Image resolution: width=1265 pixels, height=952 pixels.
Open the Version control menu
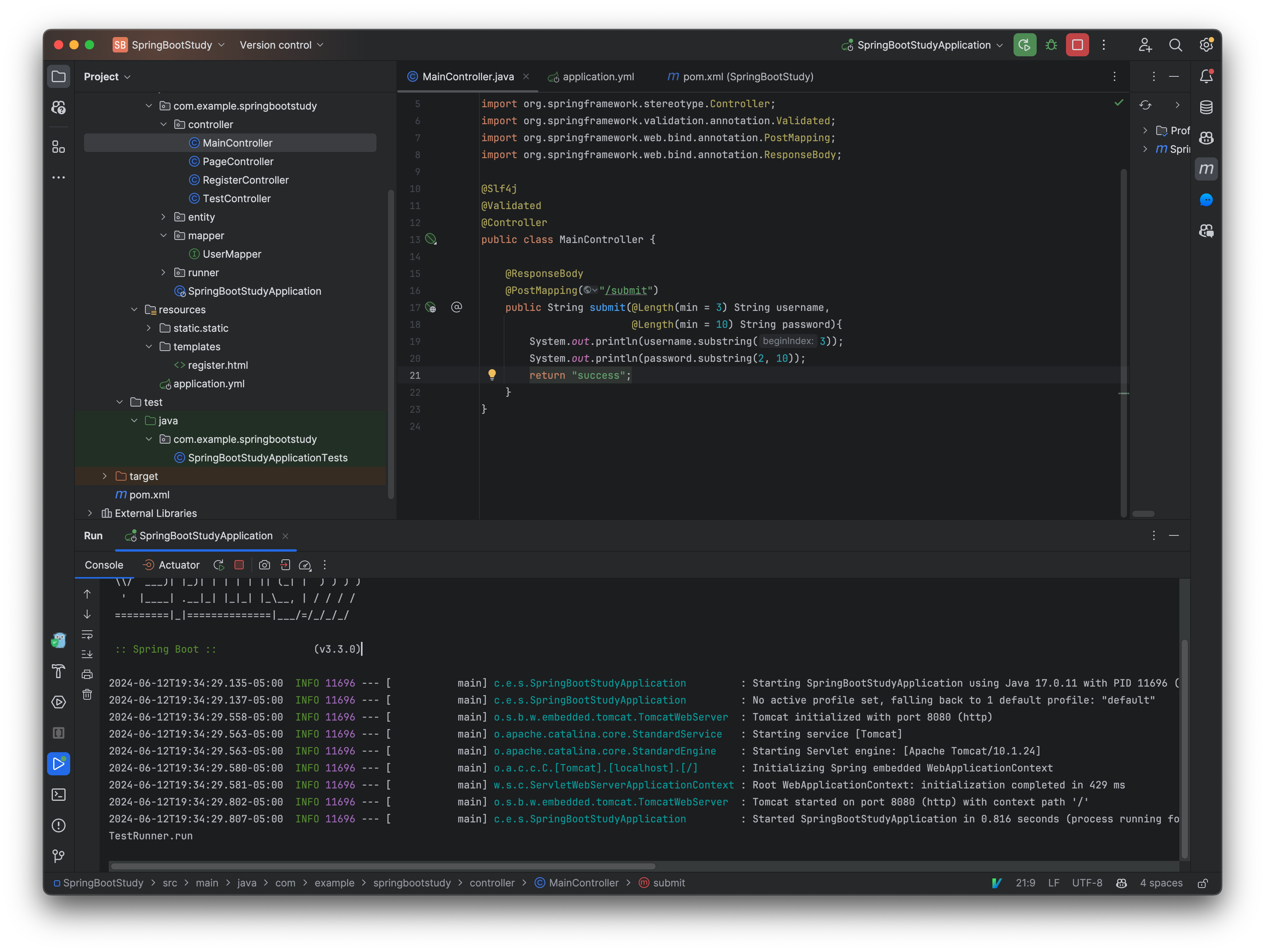point(280,45)
